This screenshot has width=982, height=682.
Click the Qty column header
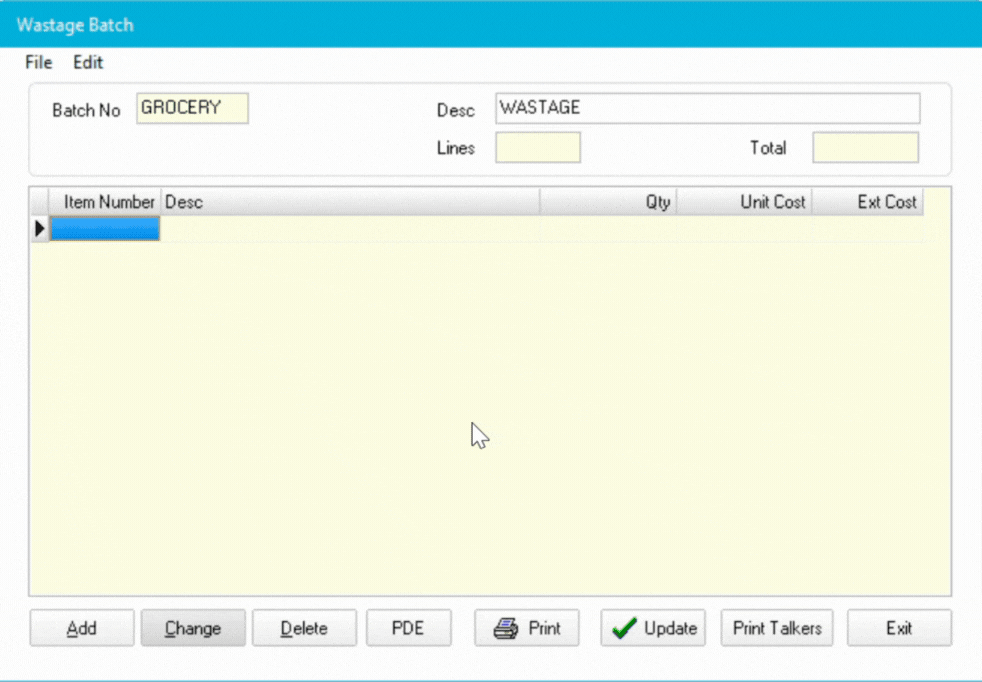(657, 201)
